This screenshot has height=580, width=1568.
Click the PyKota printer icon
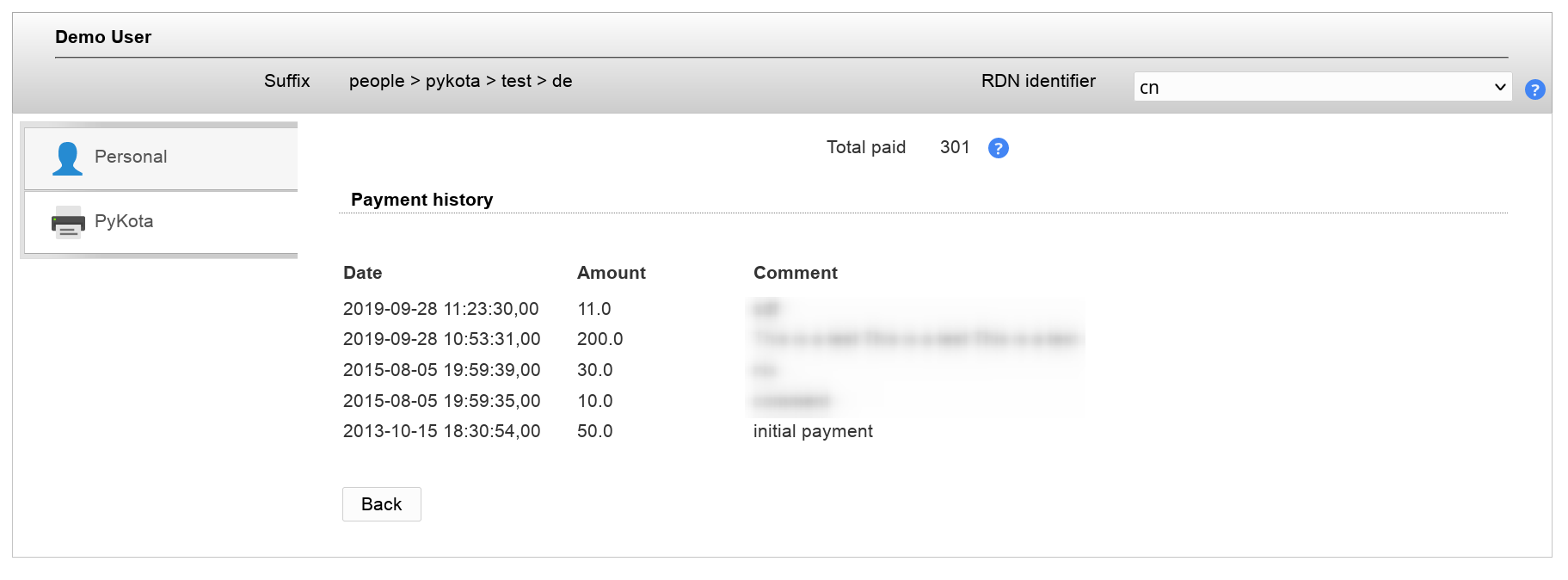[x=68, y=223]
